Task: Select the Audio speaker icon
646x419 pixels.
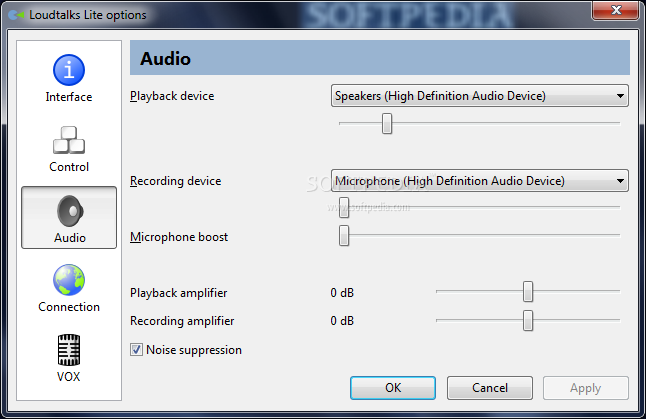Action: coord(68,211)
